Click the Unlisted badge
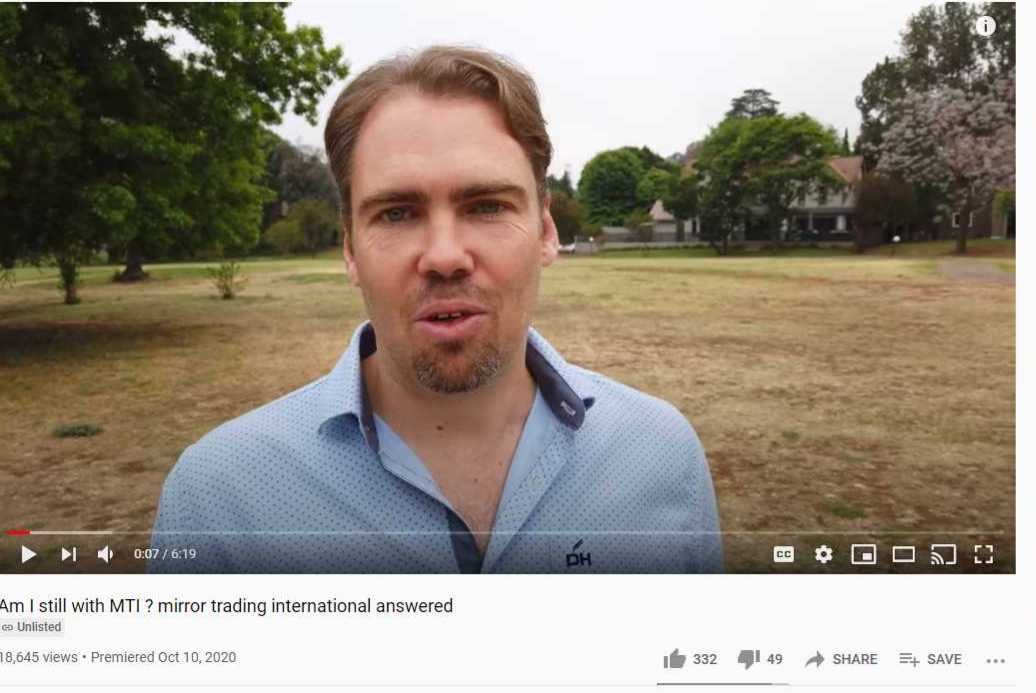The width and height of the screenshot is (1036, 693). (x=32, y=626)
